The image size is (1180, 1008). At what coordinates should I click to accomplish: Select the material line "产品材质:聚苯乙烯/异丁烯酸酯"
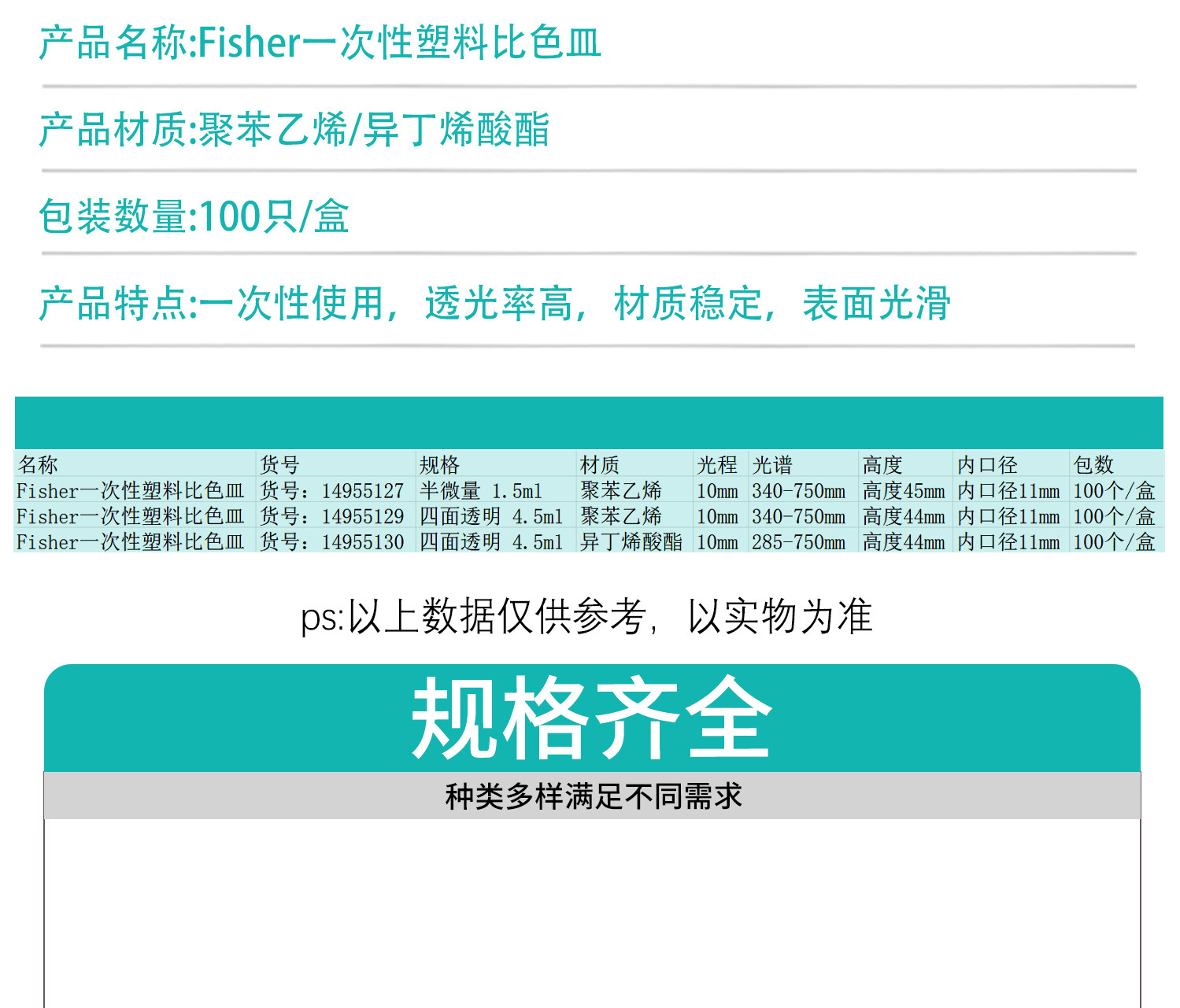coord(294,129)
